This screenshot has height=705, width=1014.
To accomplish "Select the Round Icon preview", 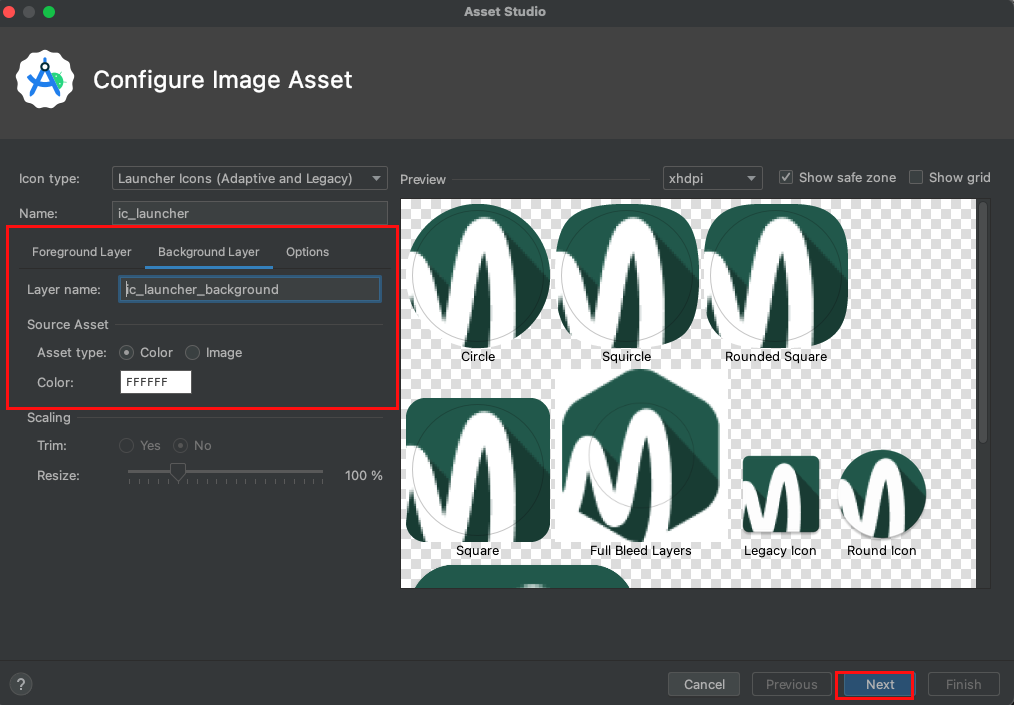I will [x=882, y=494].
